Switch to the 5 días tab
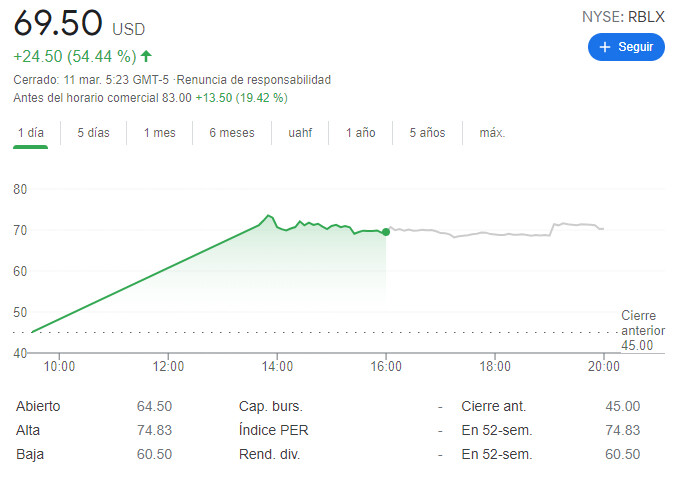697x482 pixels. coord(93,133)
